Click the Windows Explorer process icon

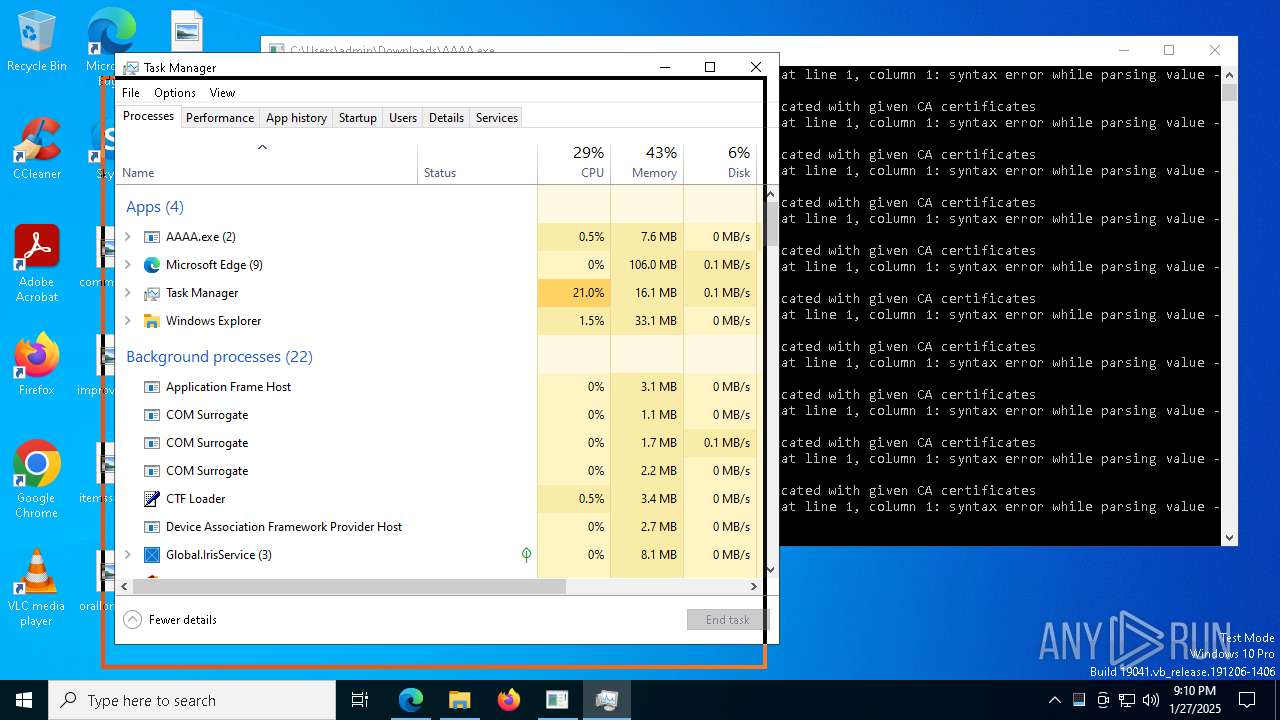pos(152,321)
